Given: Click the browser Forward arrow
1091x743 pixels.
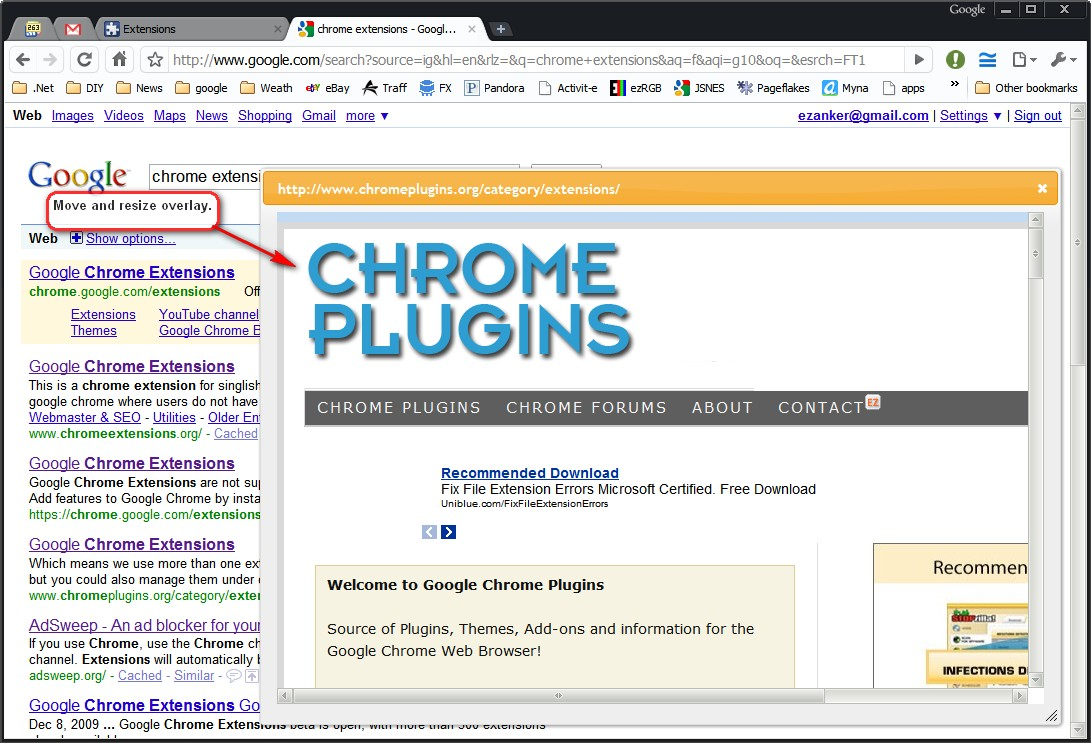Looking at the screenshot, I should [50, 60].
